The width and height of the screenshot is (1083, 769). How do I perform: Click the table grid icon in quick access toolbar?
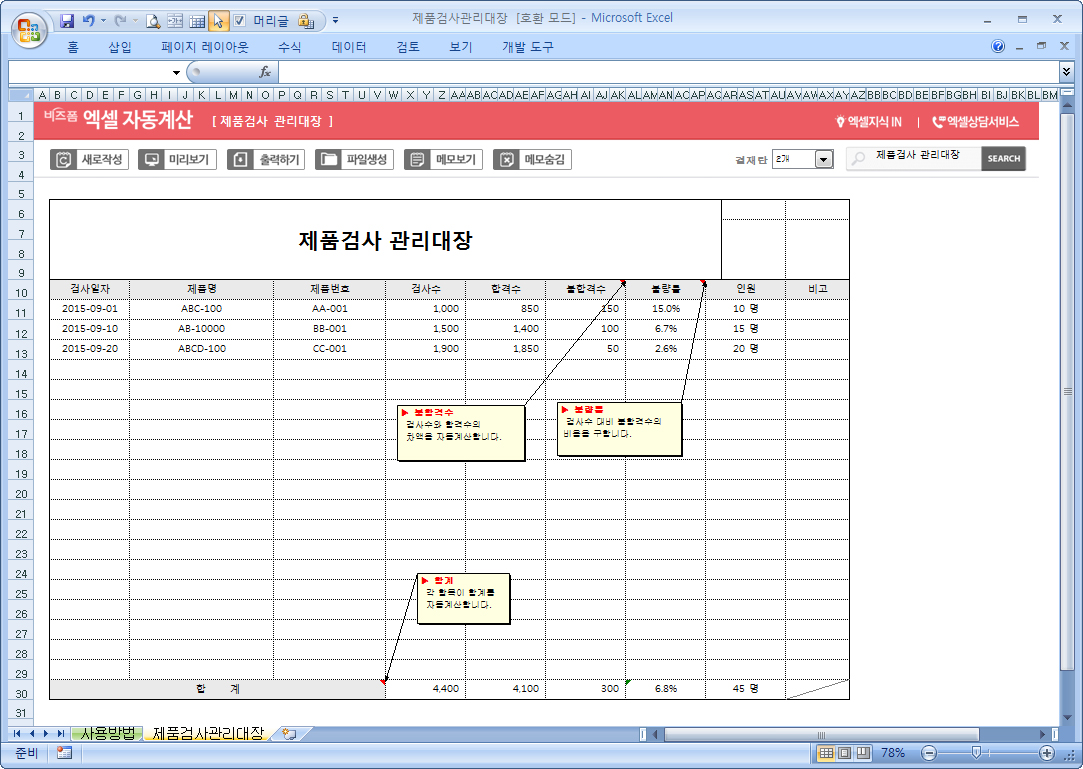(197, 21)
